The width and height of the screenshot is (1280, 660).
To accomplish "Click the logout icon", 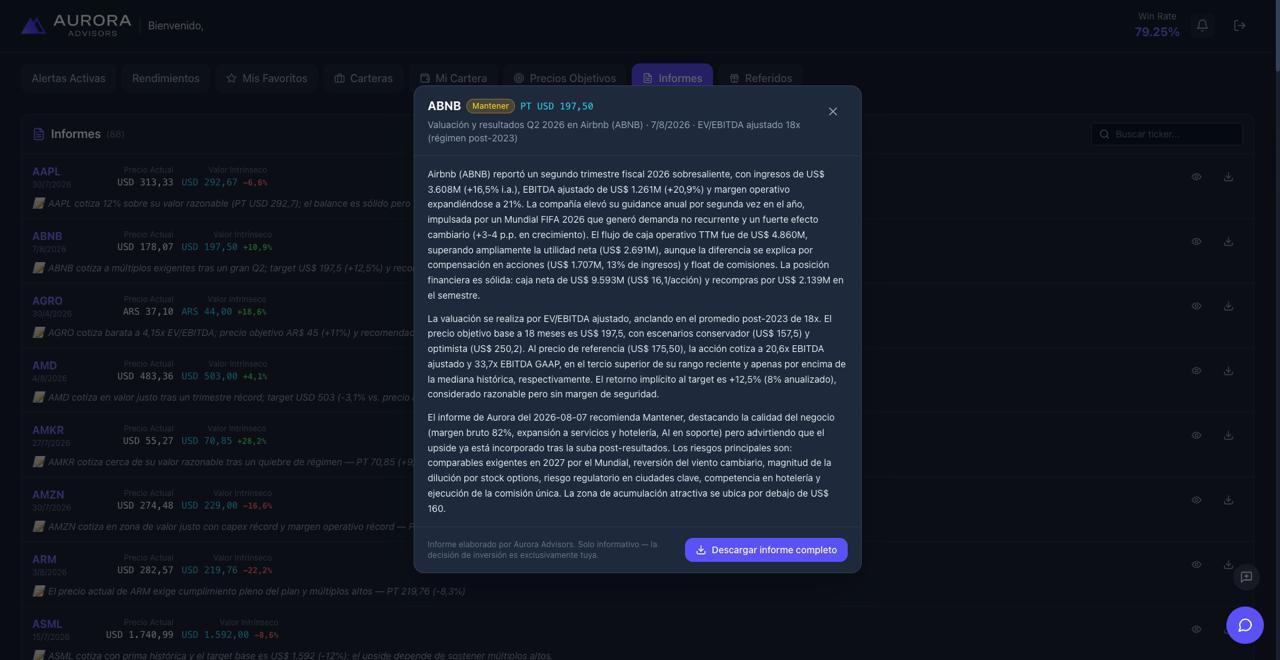I will tap(1240, 25).
